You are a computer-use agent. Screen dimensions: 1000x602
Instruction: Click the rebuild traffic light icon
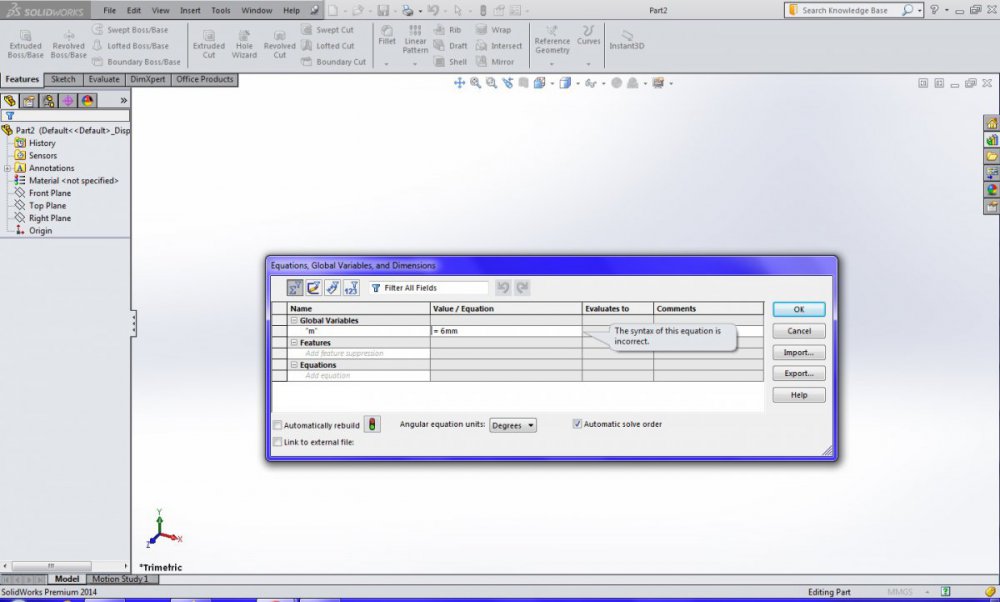click(372, 425)
